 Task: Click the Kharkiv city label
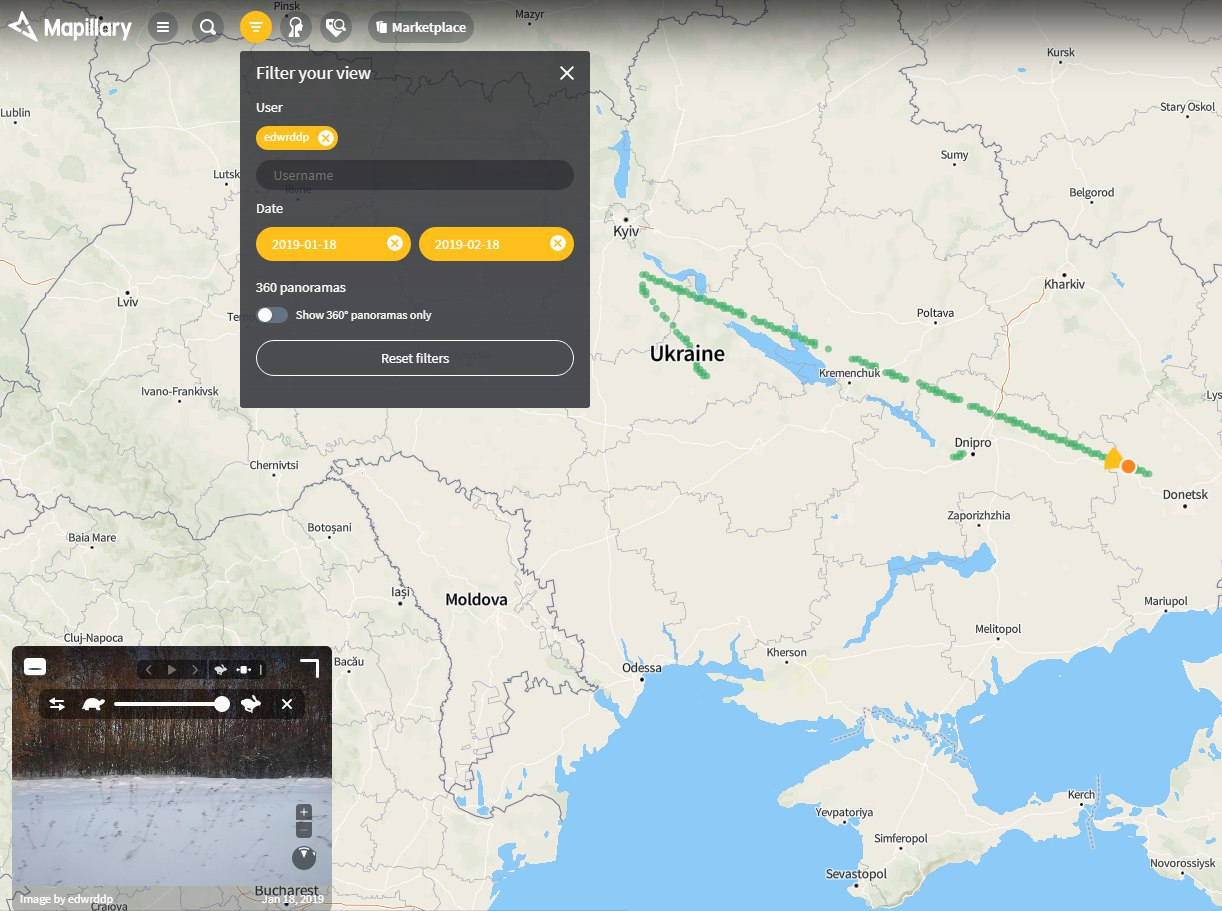(1064, 284)
